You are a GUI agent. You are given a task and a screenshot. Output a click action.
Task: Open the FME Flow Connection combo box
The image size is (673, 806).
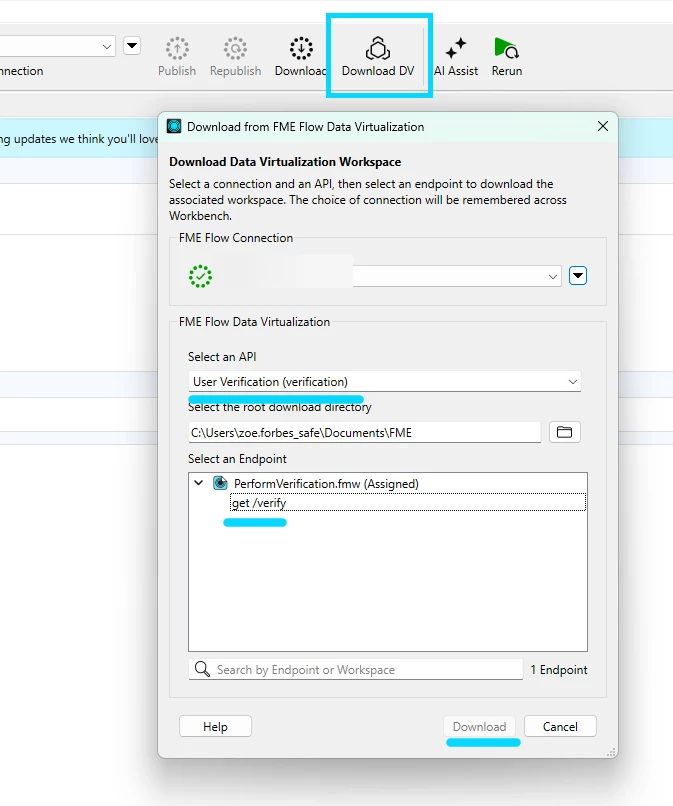click(457, 277)
